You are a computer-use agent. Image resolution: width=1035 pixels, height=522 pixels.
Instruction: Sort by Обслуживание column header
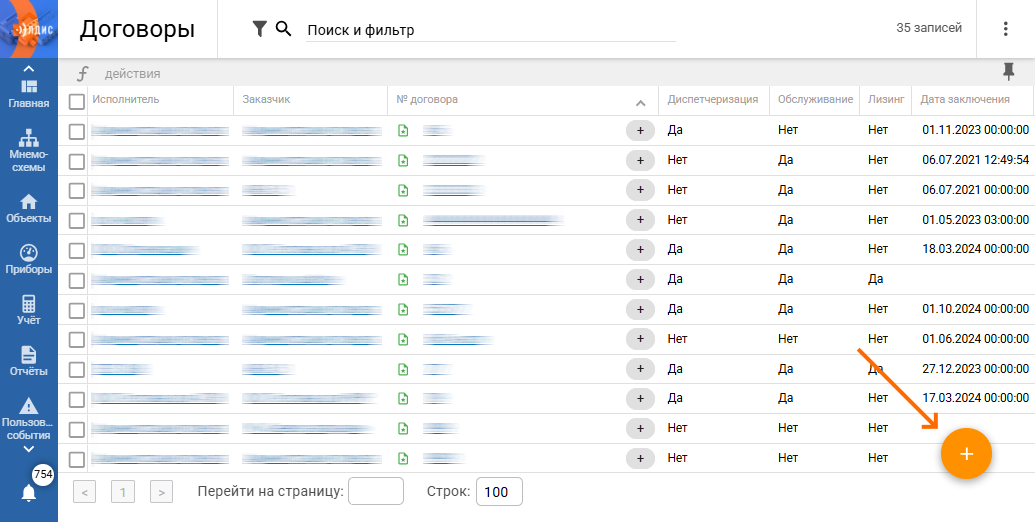pos(815,100)
